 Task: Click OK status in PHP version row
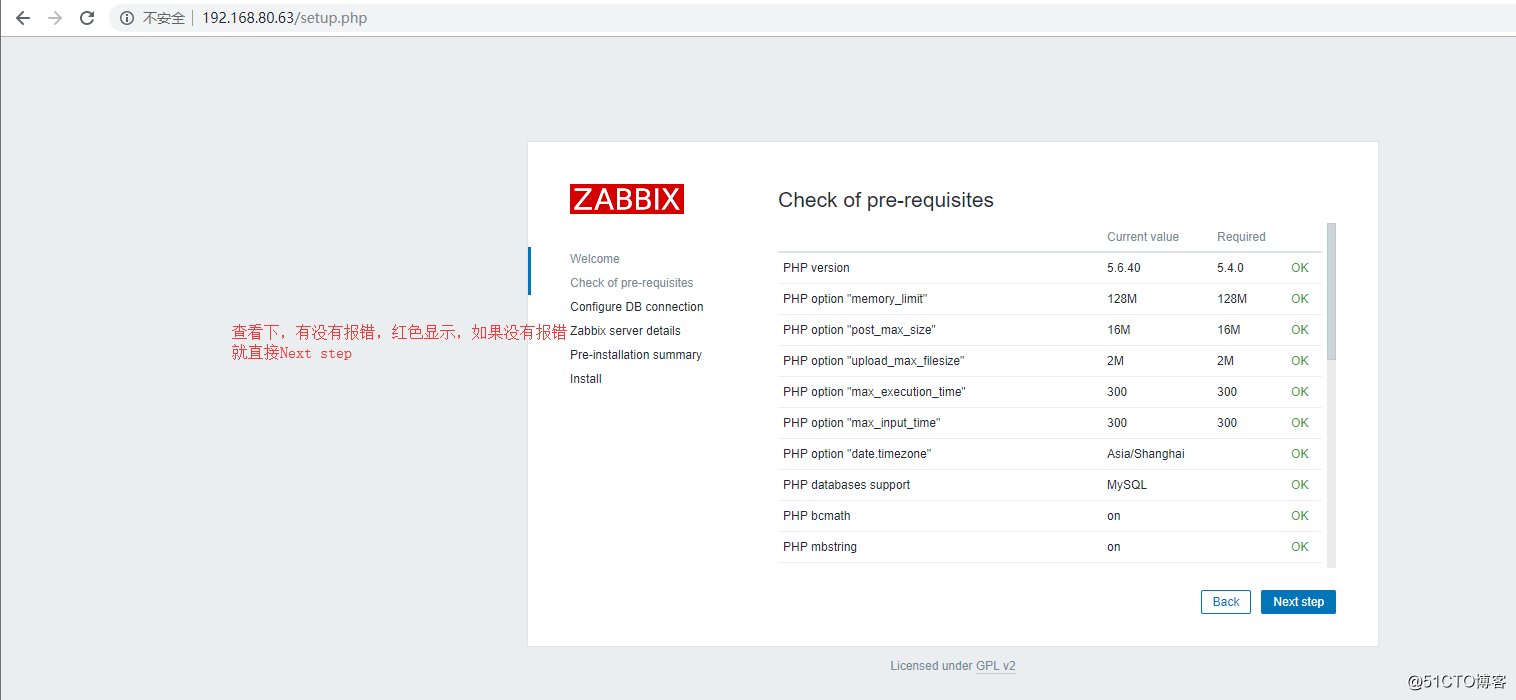(1299, 268)
